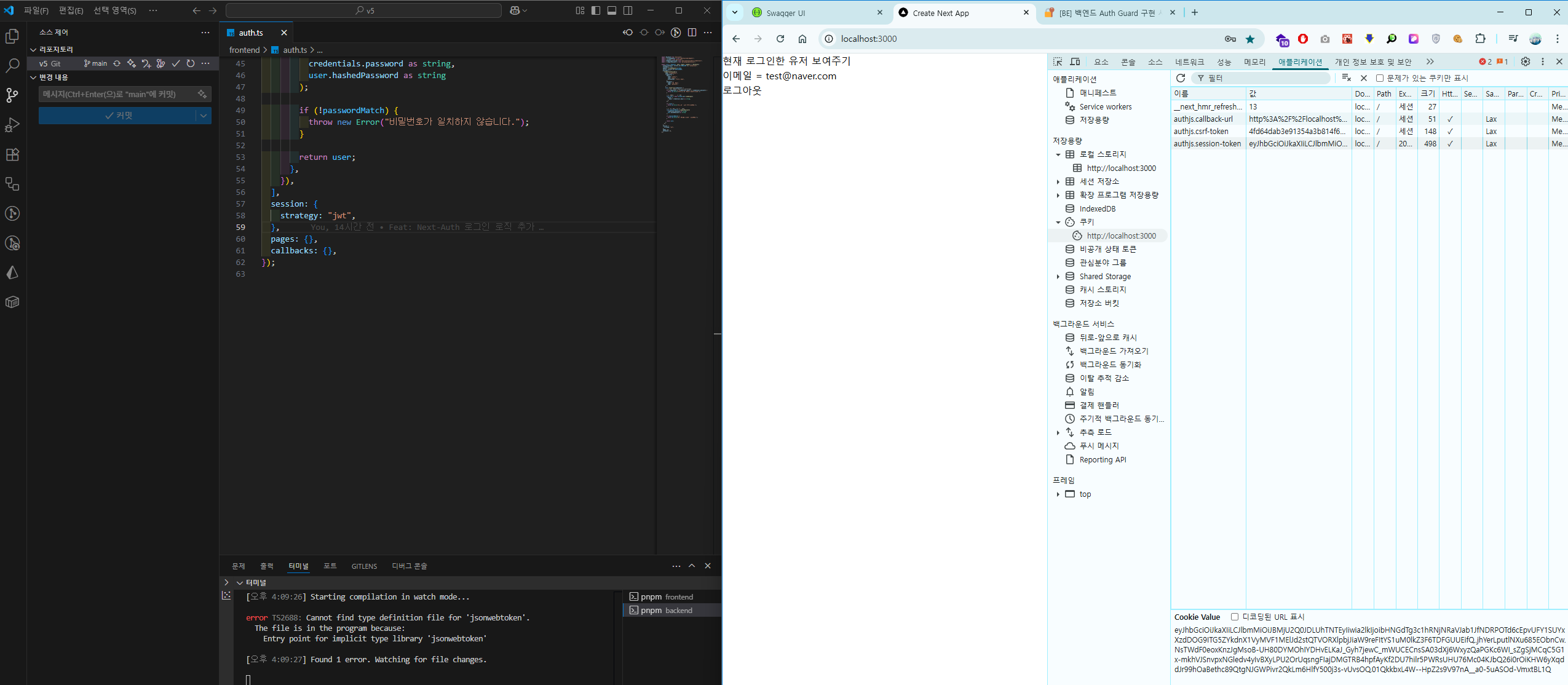Enable 'Show only cookies with an issue' checkbox
The width and height of the screenshot is (1568, 685).
click(x=1379, y=78)
